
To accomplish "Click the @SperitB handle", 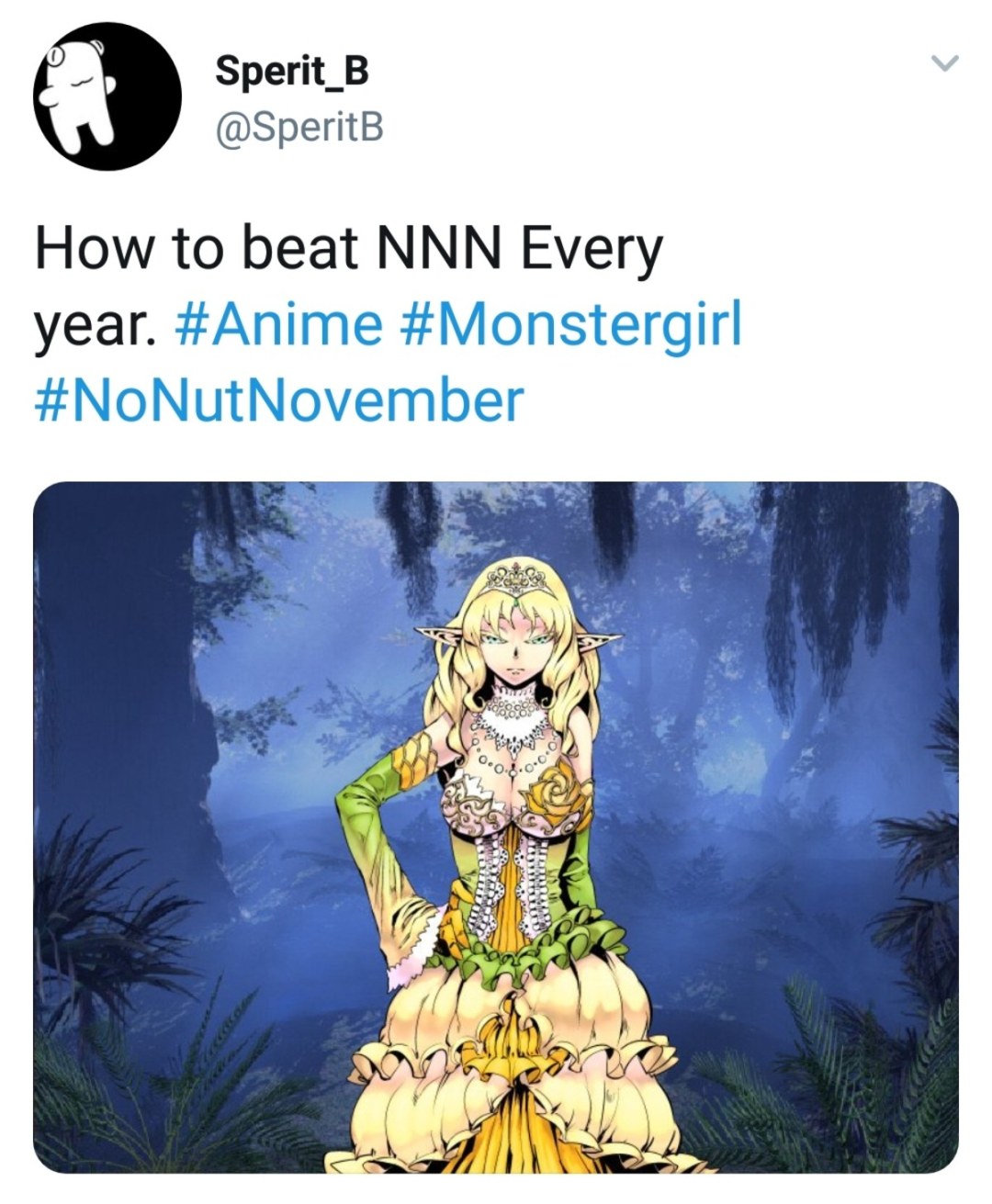I will click(x=299, y=129).
